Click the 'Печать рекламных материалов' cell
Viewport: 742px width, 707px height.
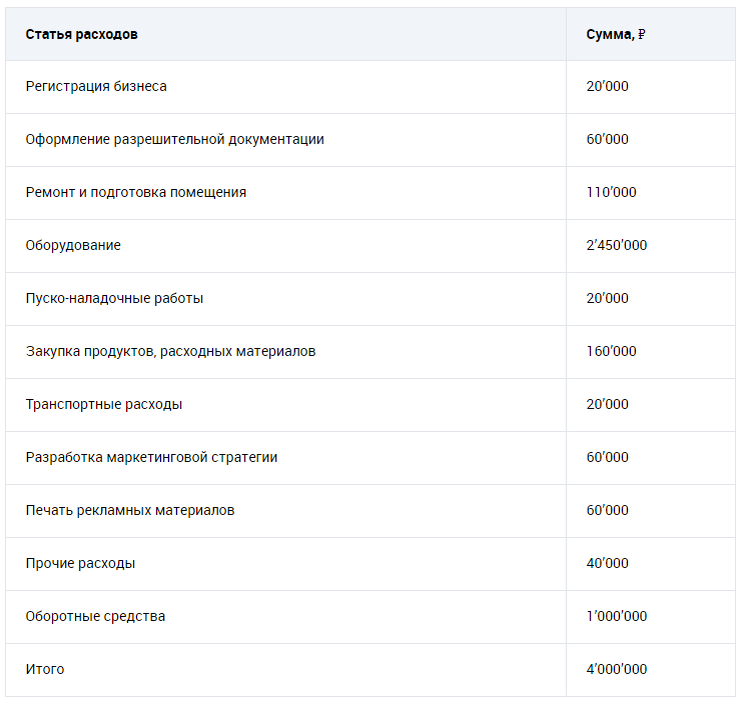pyautogui.click(x=130, y=510)
